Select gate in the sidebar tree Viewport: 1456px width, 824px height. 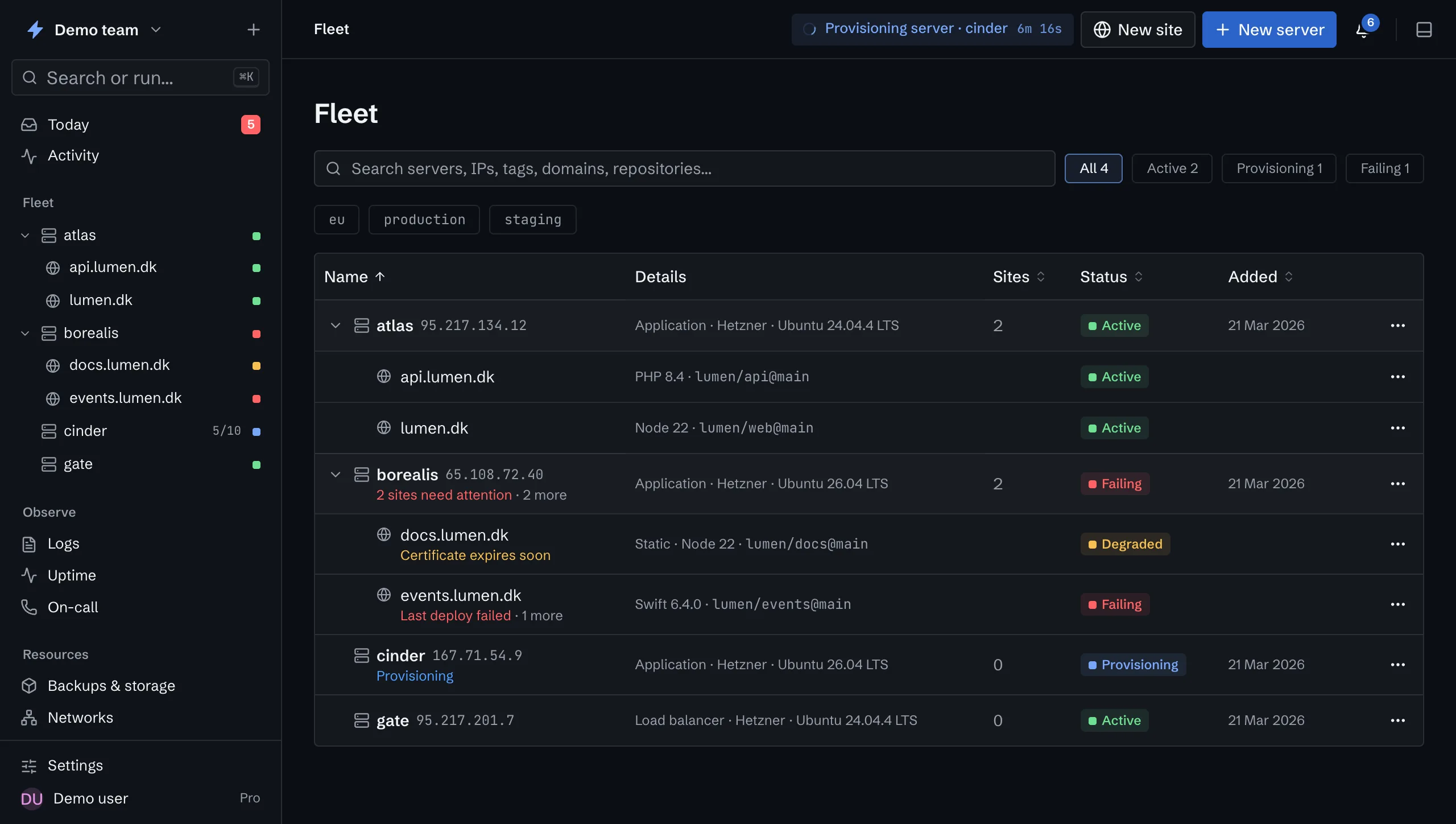140,464
